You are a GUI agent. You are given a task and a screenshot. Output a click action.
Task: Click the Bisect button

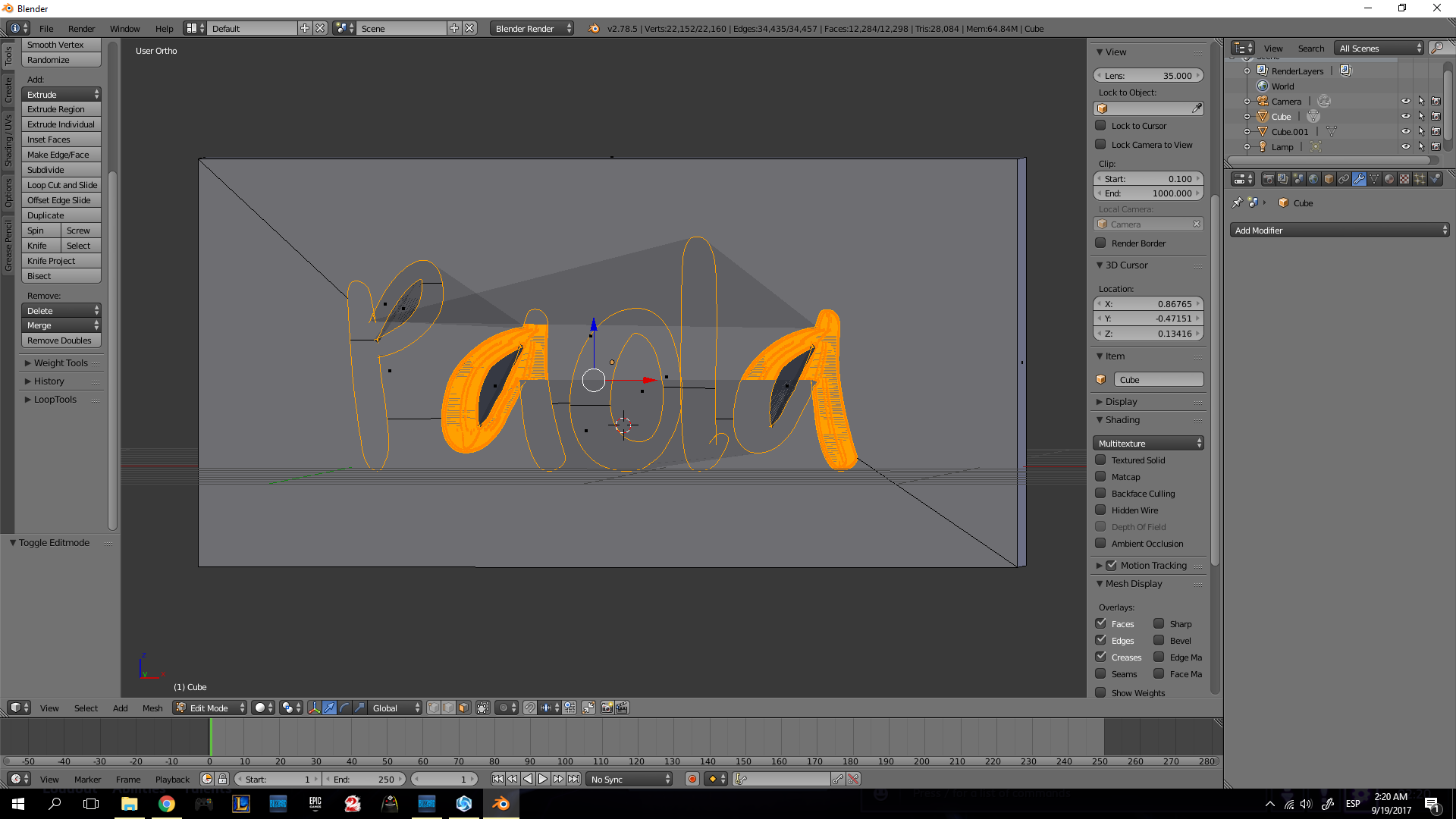tap(61, 276)
